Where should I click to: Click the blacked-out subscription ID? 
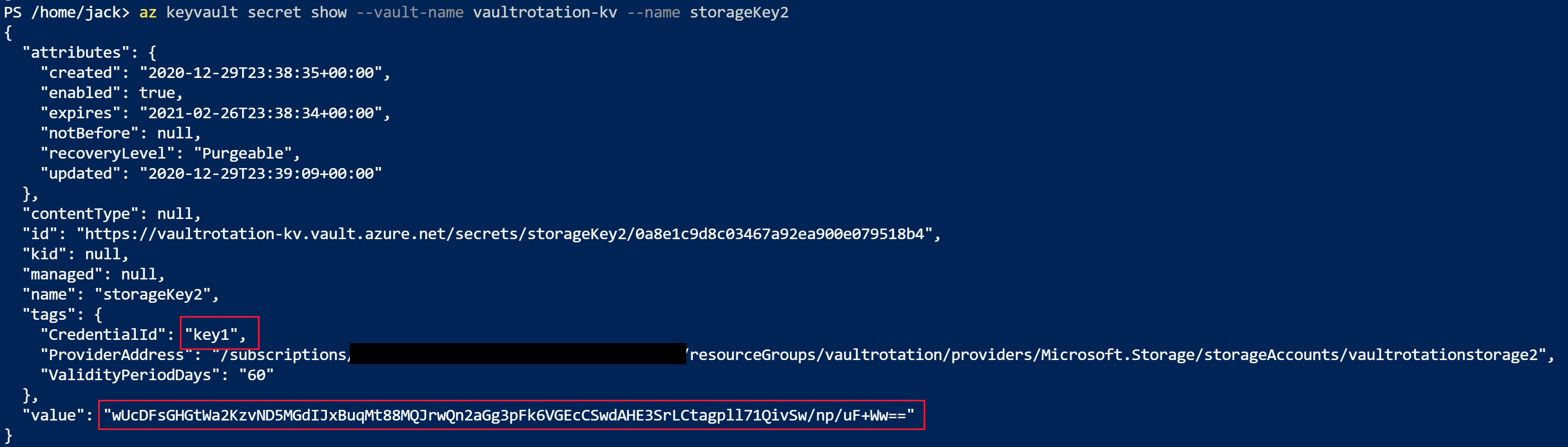pos(518,354)
